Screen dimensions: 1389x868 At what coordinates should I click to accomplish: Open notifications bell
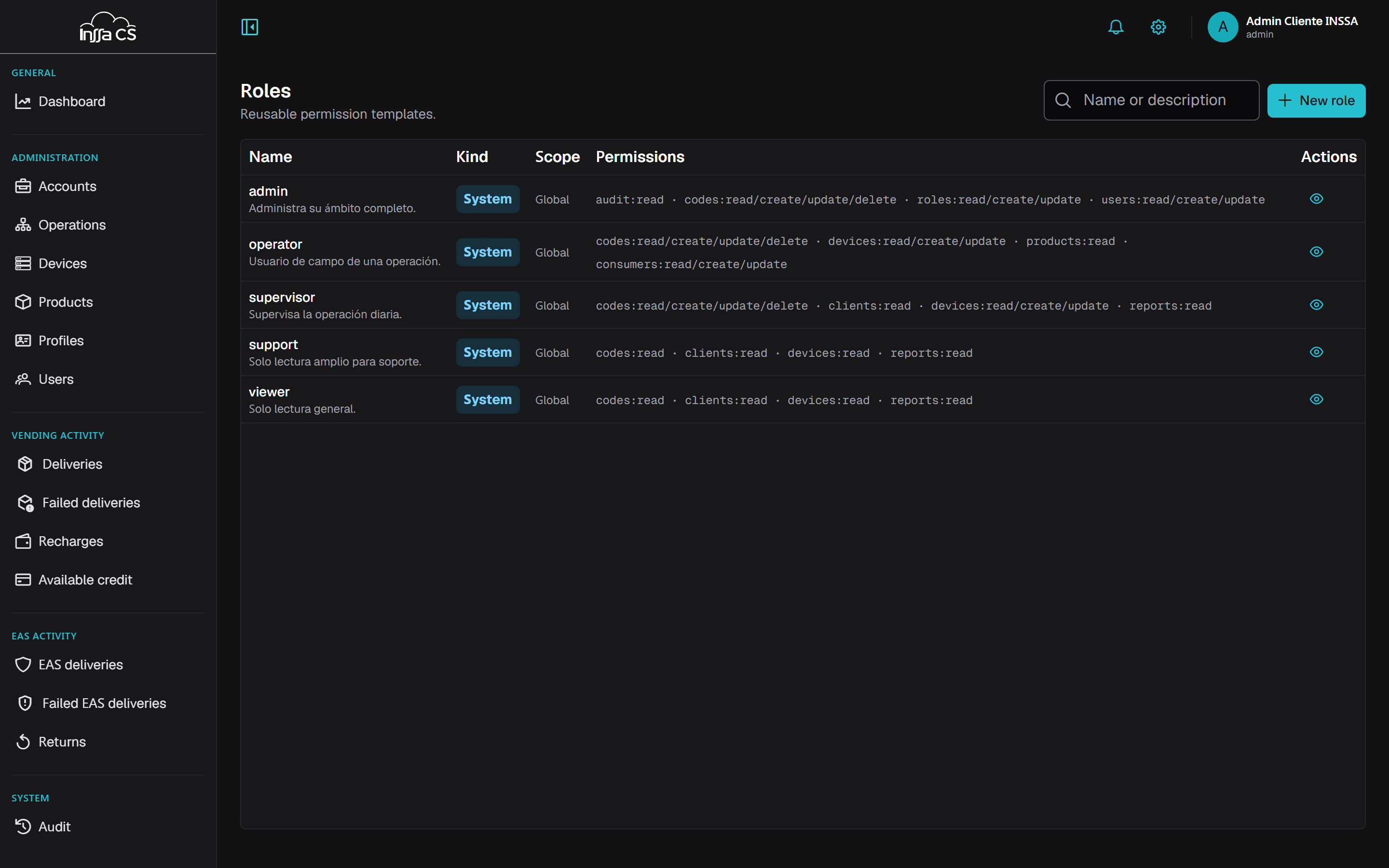tap(1116, 27)
